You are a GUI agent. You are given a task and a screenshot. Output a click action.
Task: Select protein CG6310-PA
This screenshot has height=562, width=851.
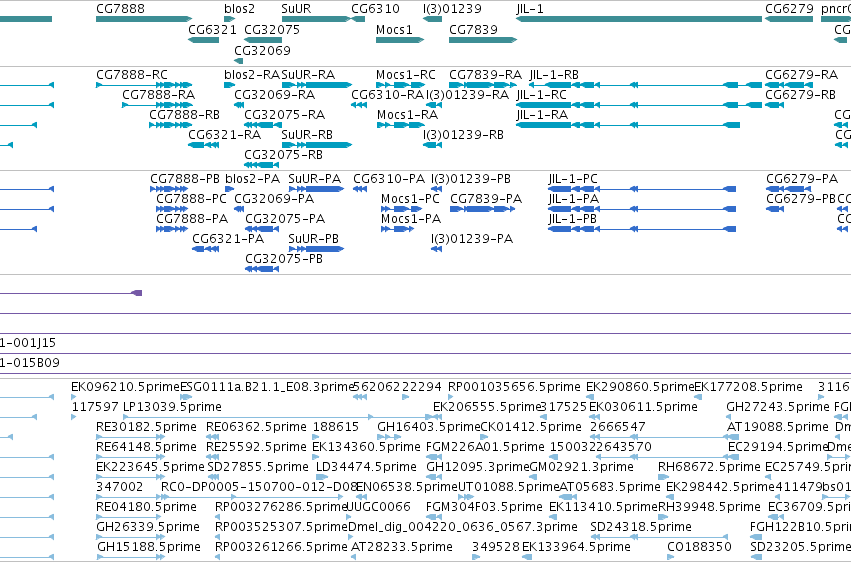[360, 189]
